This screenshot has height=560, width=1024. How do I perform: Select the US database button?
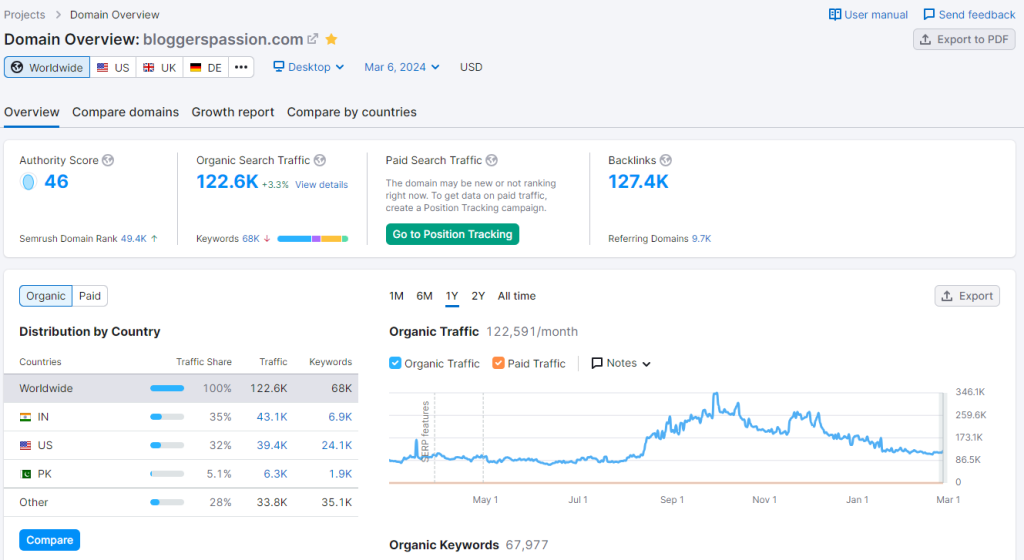tap(113, 67)
